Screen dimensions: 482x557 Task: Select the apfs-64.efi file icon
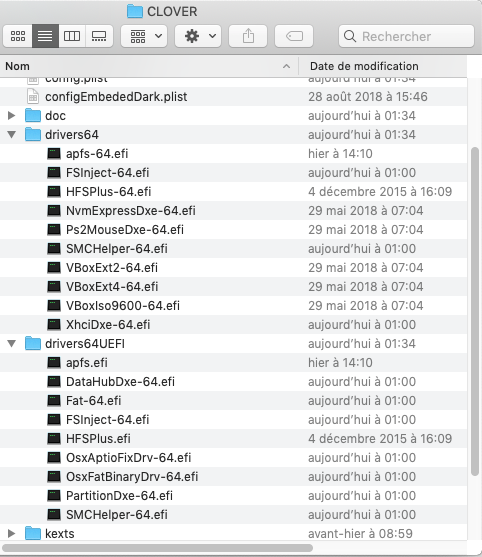(x=54, y=153)
